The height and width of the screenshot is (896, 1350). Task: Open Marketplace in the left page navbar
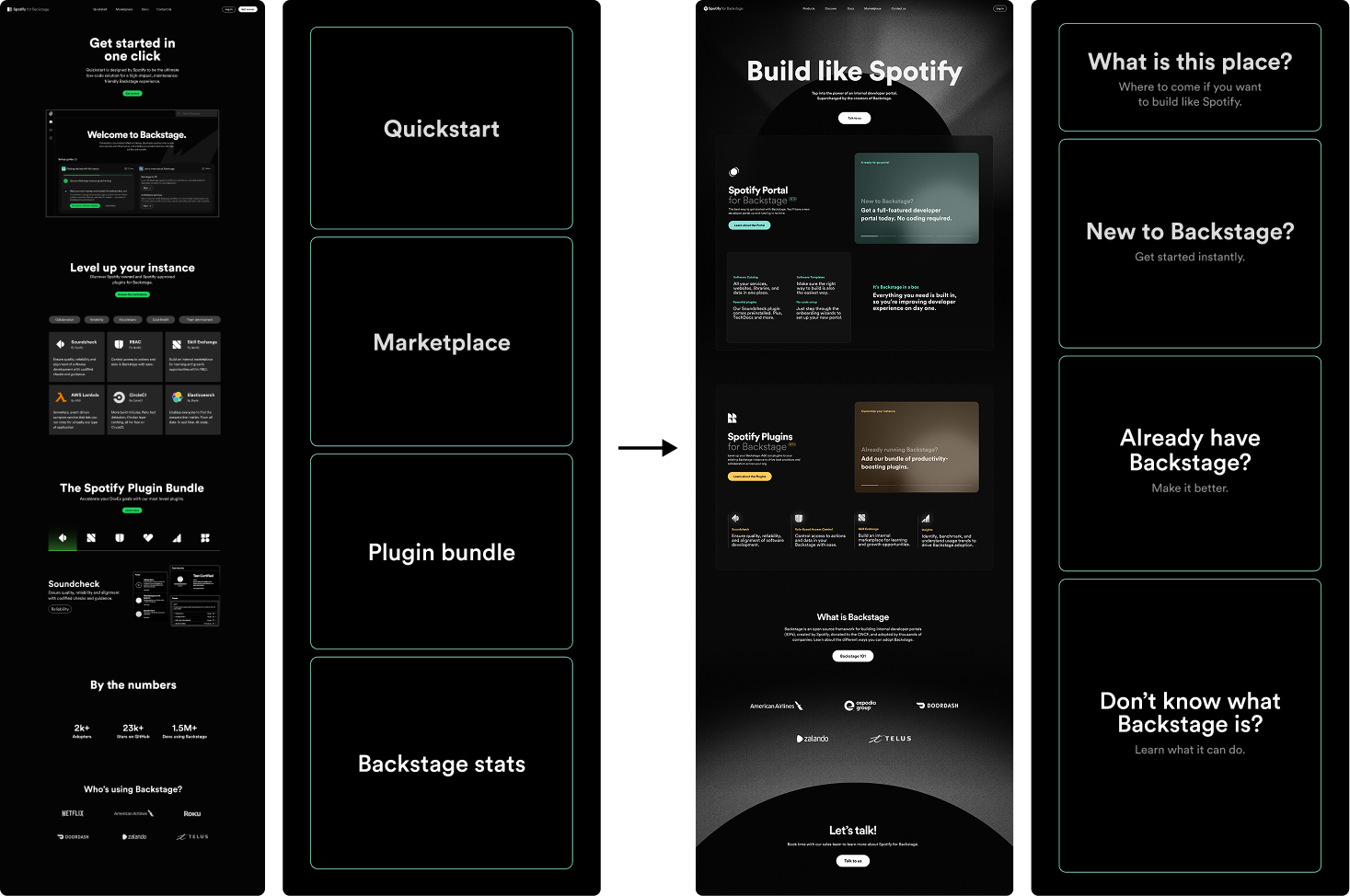pos(124,9)
